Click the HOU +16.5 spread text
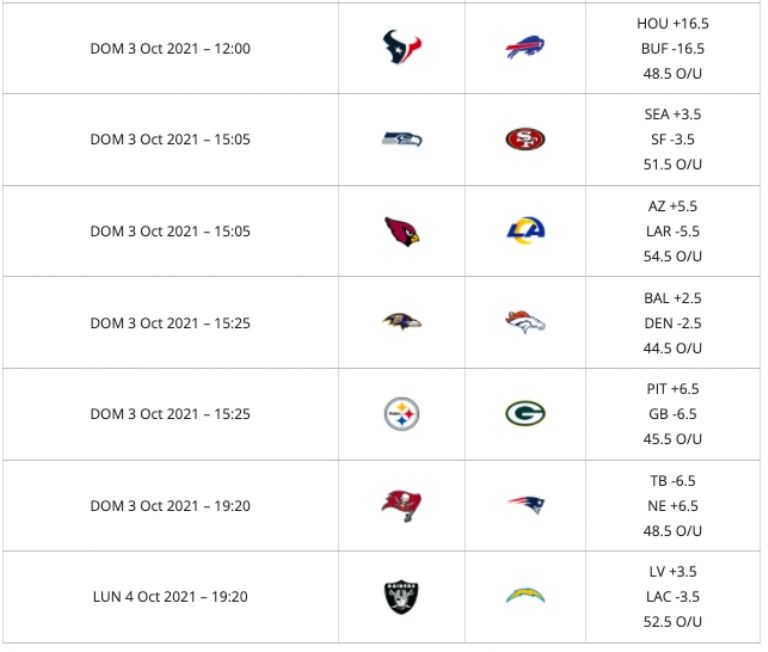Viewport: 768px width, 652px height. pos(672,23)
